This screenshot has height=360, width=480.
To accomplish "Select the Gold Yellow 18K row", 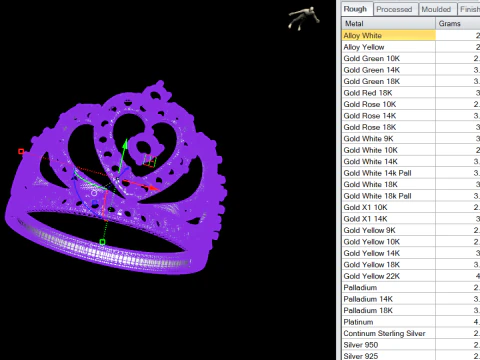I will click(x=411, y=264).
